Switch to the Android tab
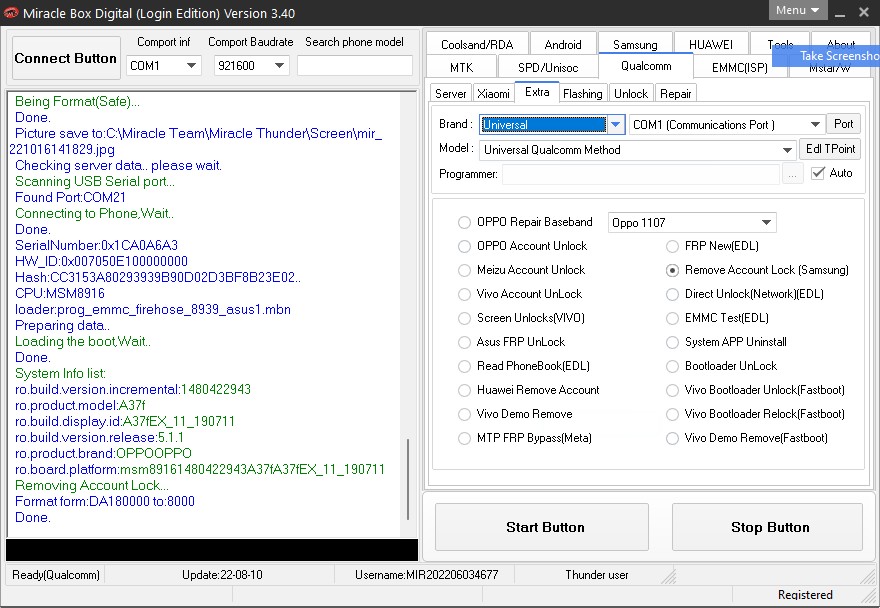The height and width of the screenshot is (608, 880). 563,44
